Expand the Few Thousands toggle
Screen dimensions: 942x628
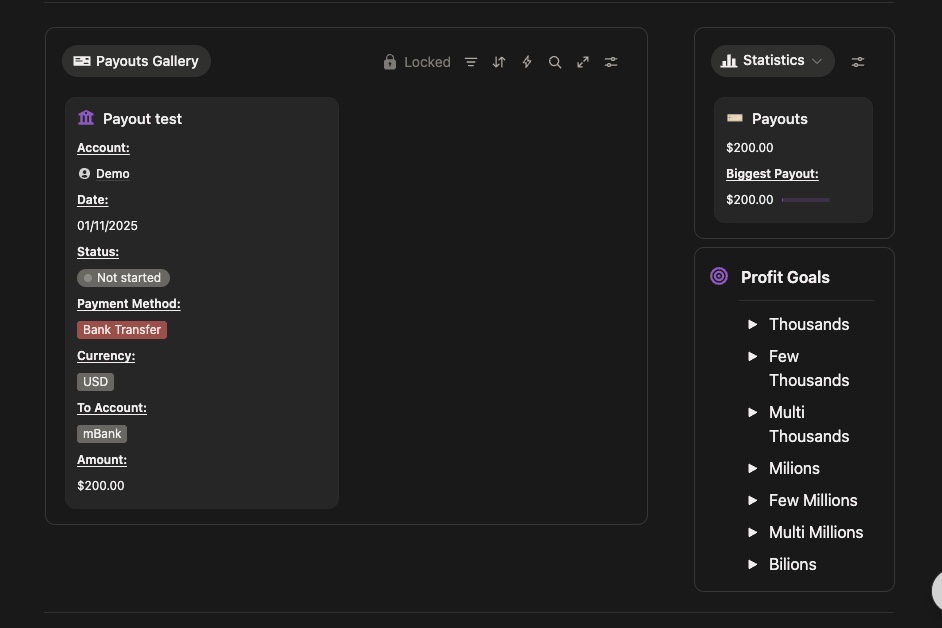coord(753,356)
